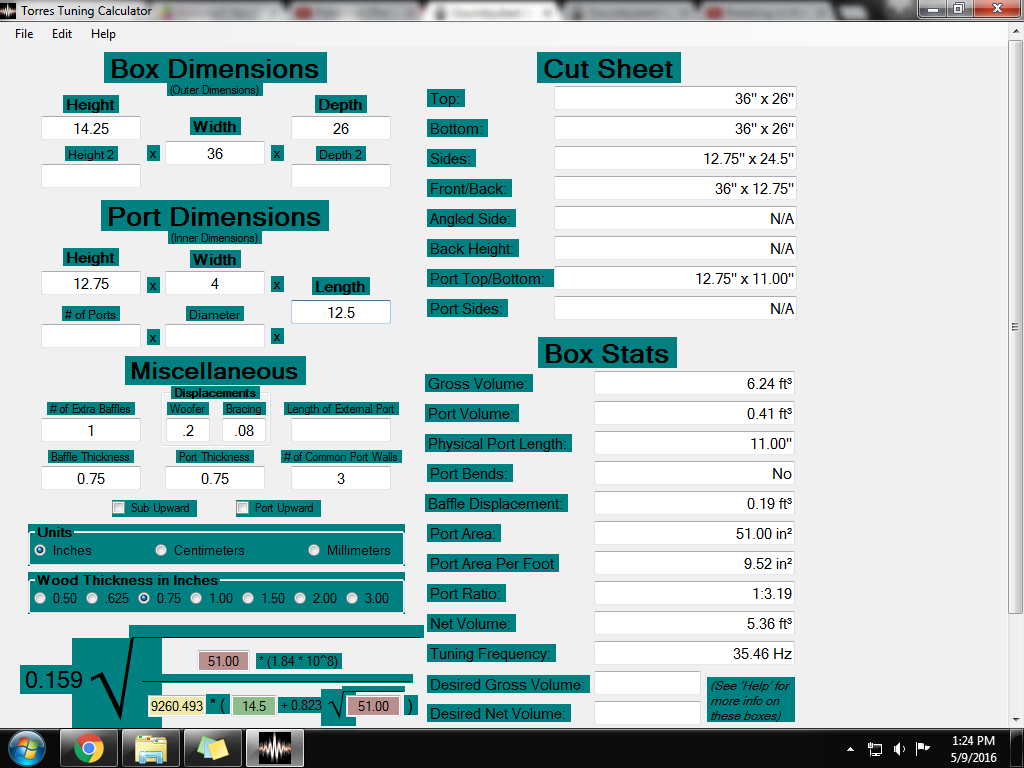The height and width of the screenshot is (768, 1024).
Task: Click the Desired Net Volume field
Action: tap(647, 713)
